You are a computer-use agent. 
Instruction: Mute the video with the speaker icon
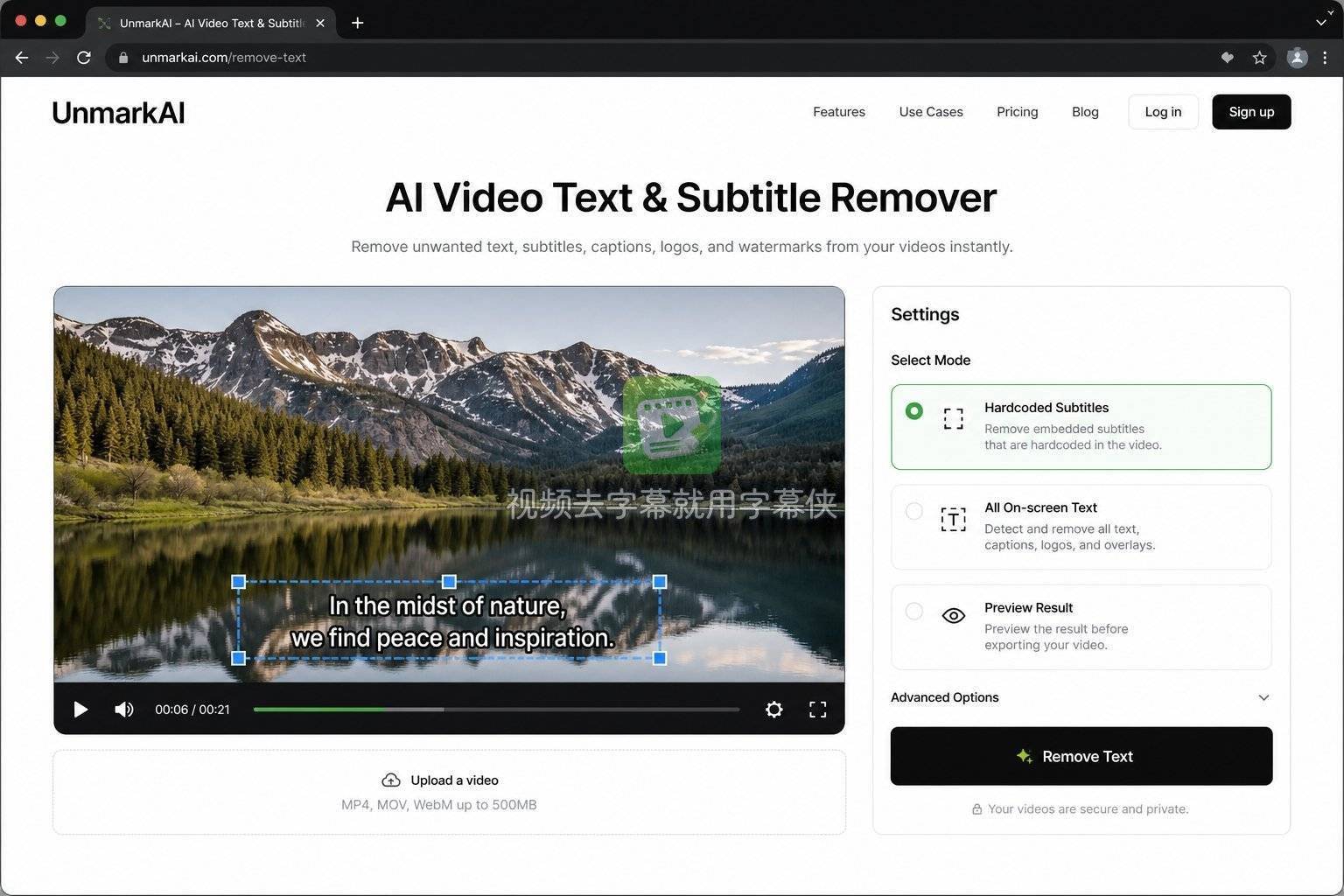pos(124,710)
